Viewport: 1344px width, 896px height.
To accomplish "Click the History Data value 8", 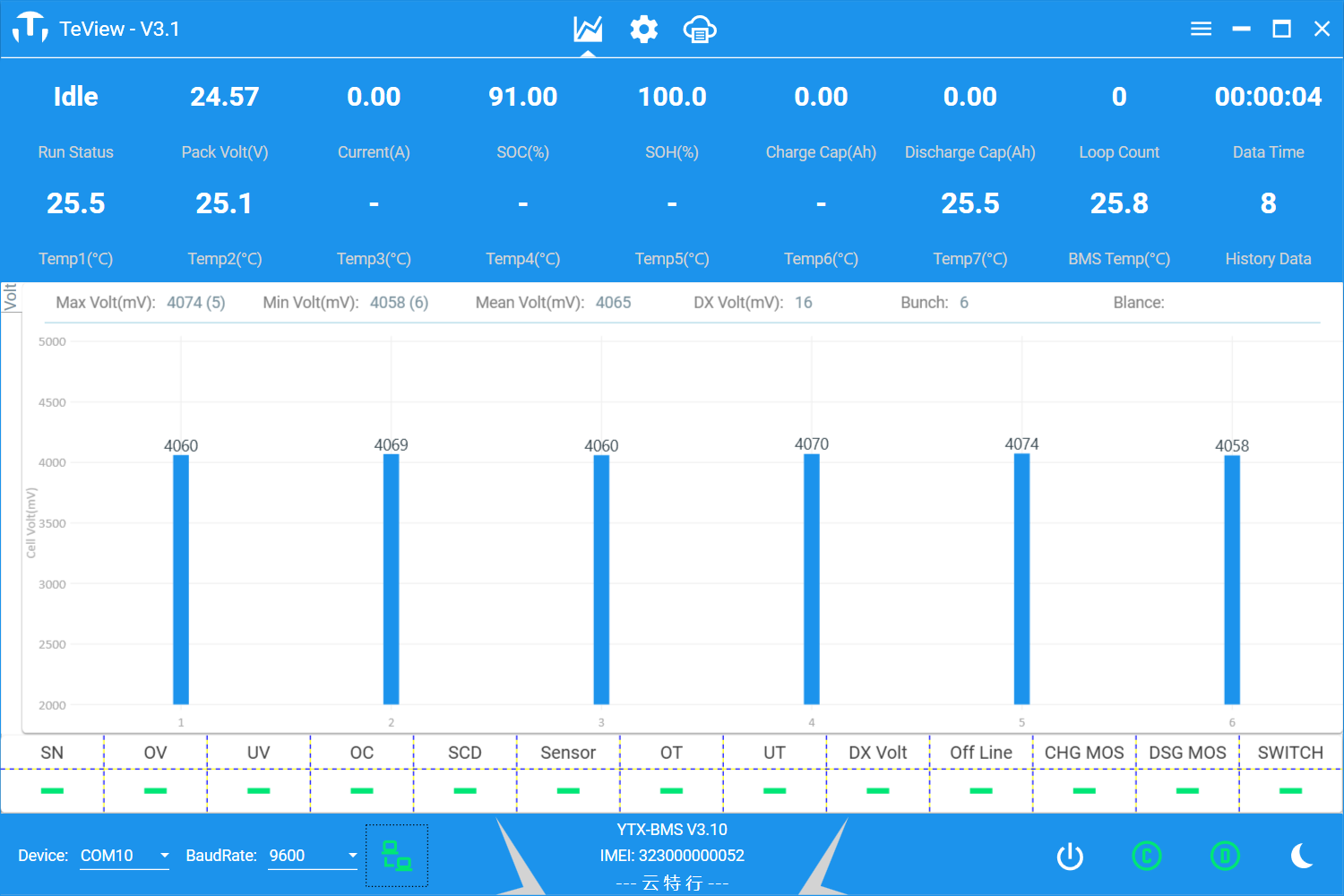I will (1268, 203).
